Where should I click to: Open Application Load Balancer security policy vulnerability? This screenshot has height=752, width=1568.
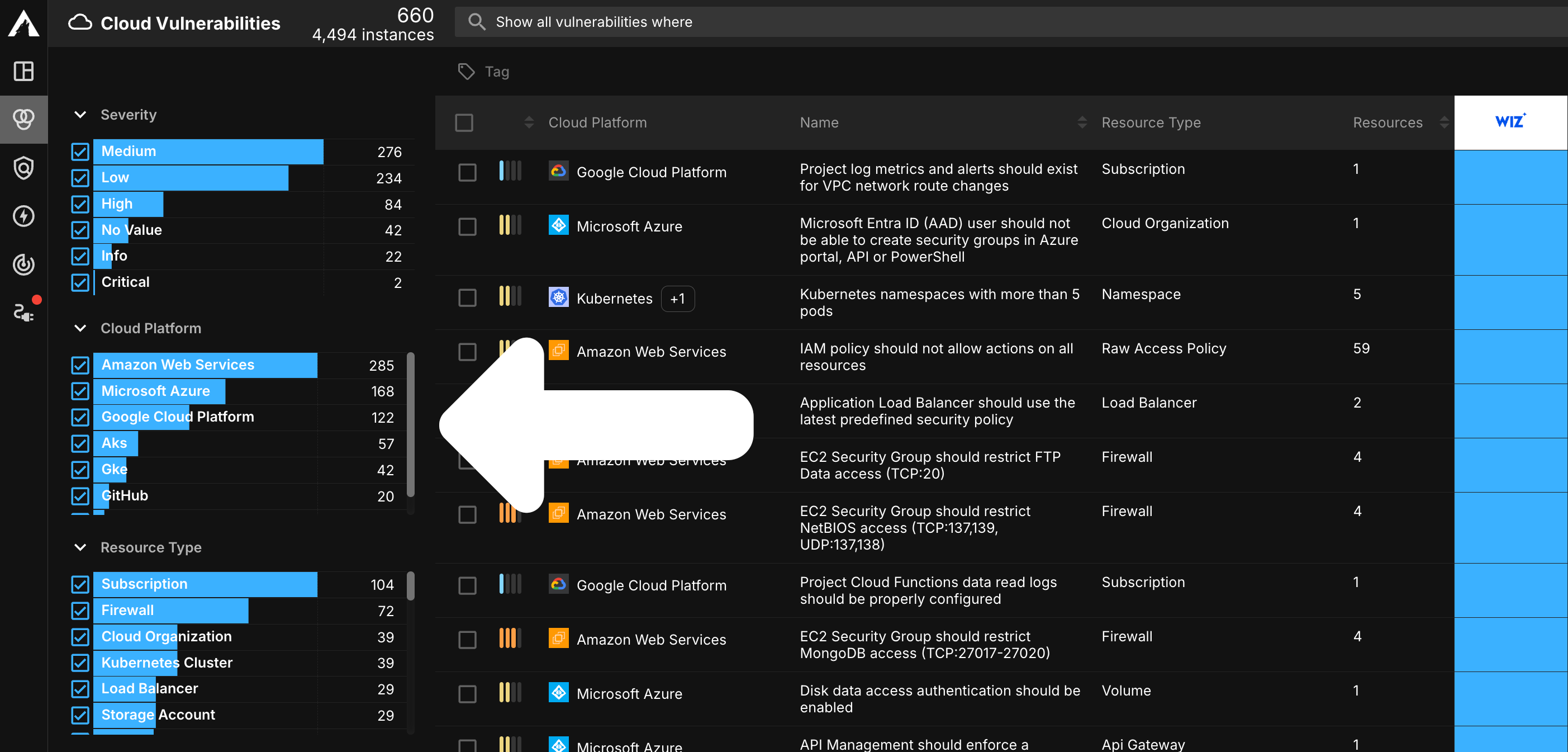tap(938, 411)
